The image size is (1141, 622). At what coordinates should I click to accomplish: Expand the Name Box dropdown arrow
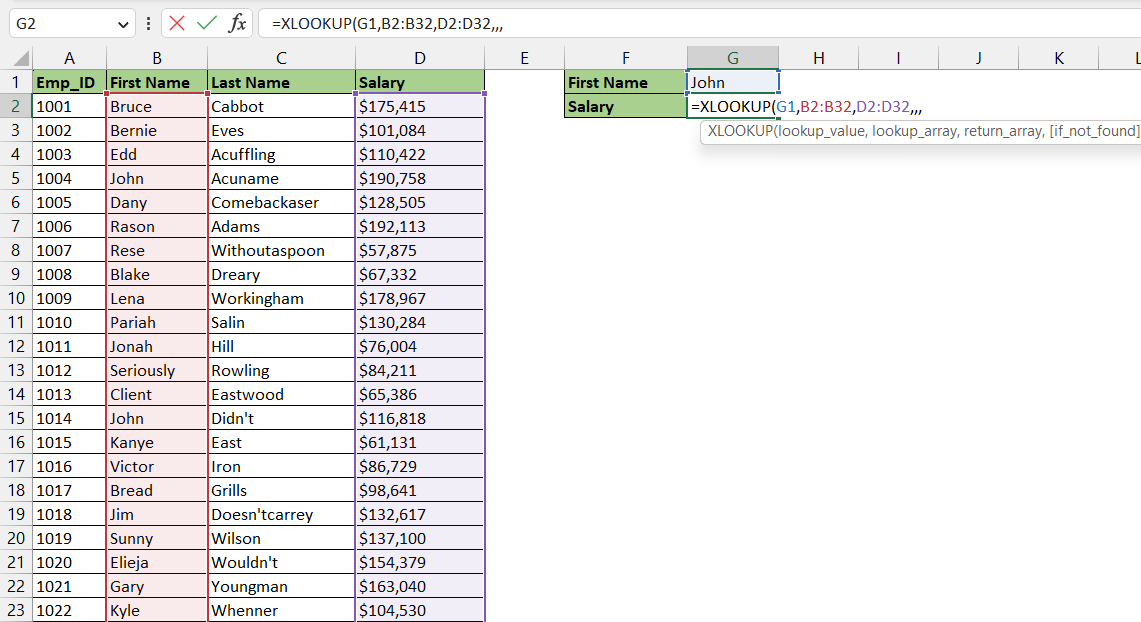pos(122,25)
